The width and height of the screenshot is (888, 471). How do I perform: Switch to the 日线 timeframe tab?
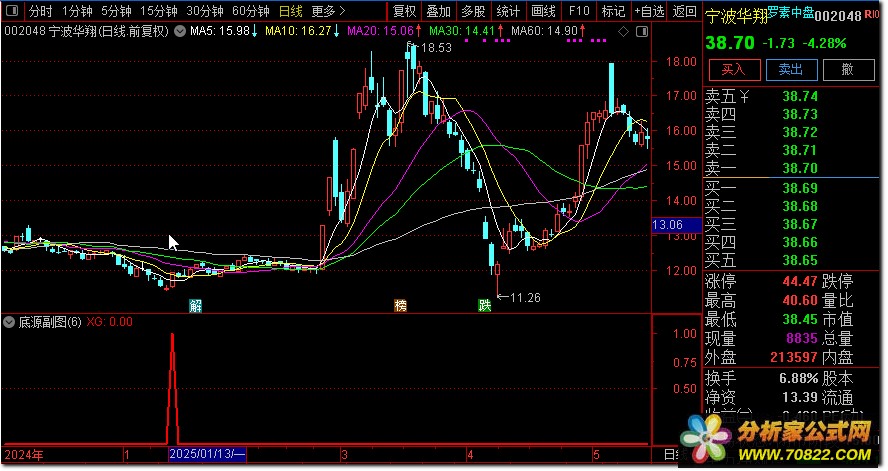[x=291, y=11]
